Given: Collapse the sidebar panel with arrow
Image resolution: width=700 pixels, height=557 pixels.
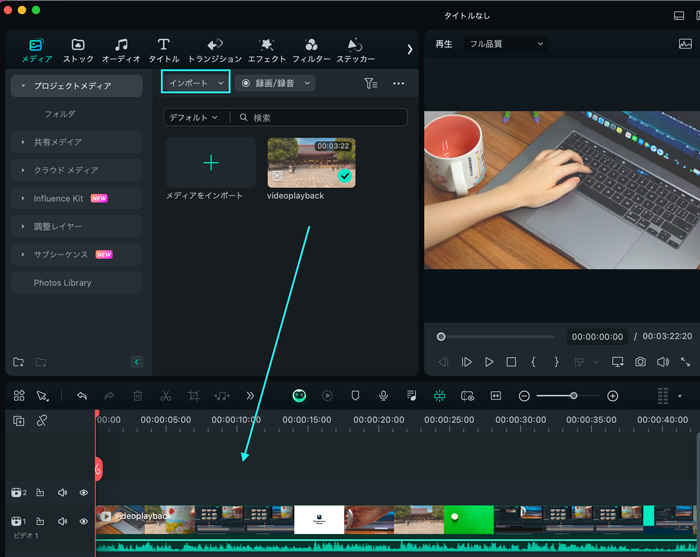Looking at the screenshot, I should point(137,362).
